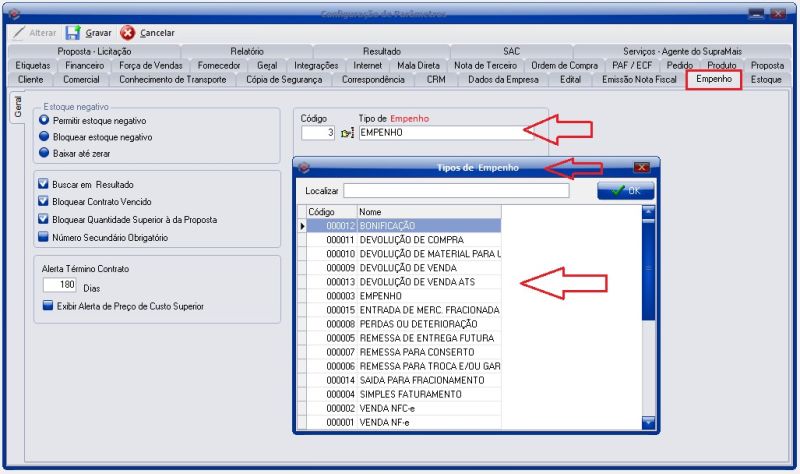The image size is (800, 474).
Task: Select the VENDA NF-e row
Action: coord(404,422)
